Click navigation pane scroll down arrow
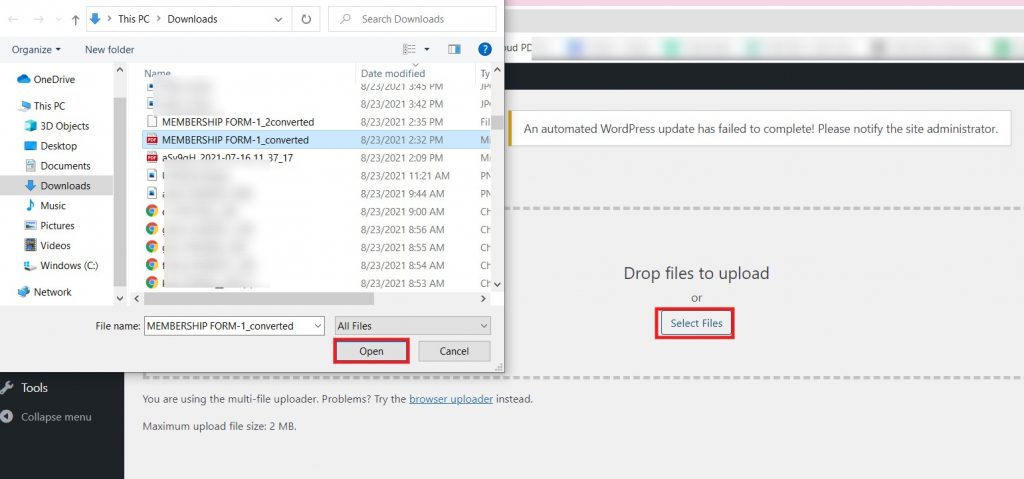The height and width of the screenshot is (479, 1024). (120, 298)
